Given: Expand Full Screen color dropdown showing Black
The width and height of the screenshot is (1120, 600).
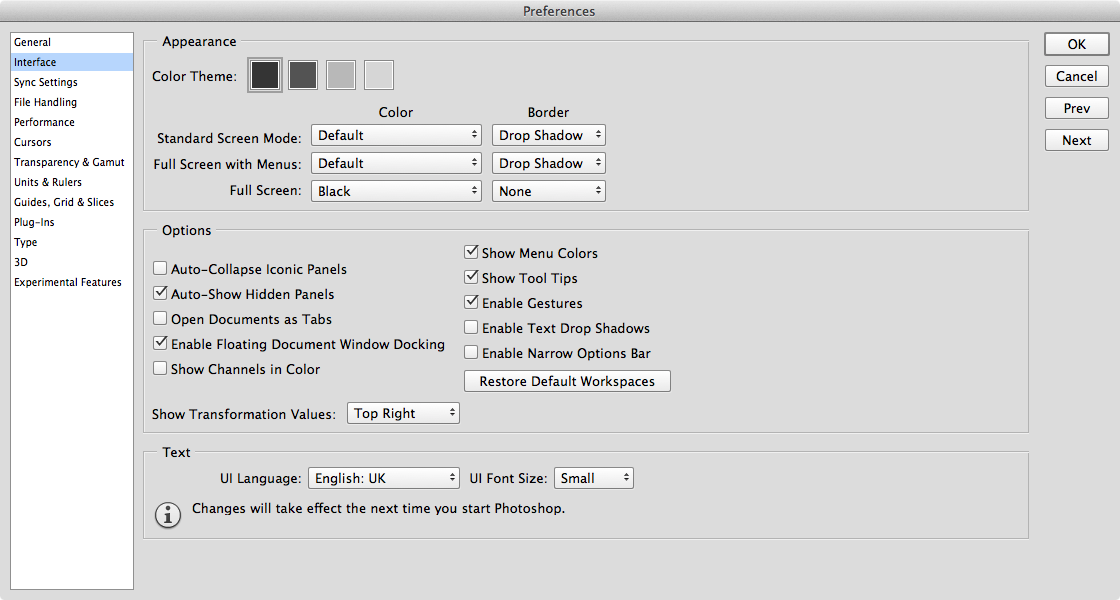Looking at the screenshot, I should 396,191.
